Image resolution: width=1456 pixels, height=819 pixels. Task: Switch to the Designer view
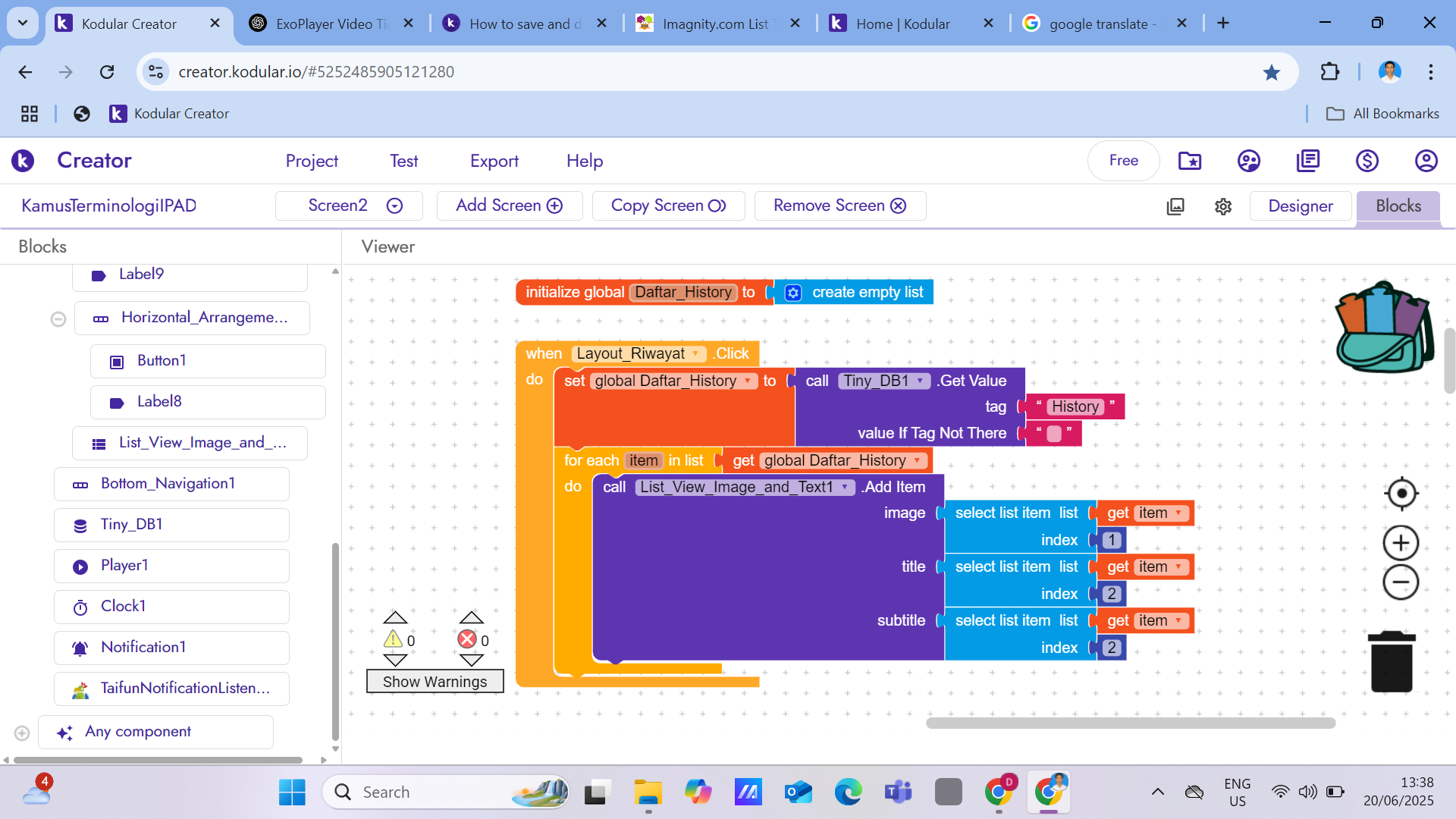coord(1301,206)
